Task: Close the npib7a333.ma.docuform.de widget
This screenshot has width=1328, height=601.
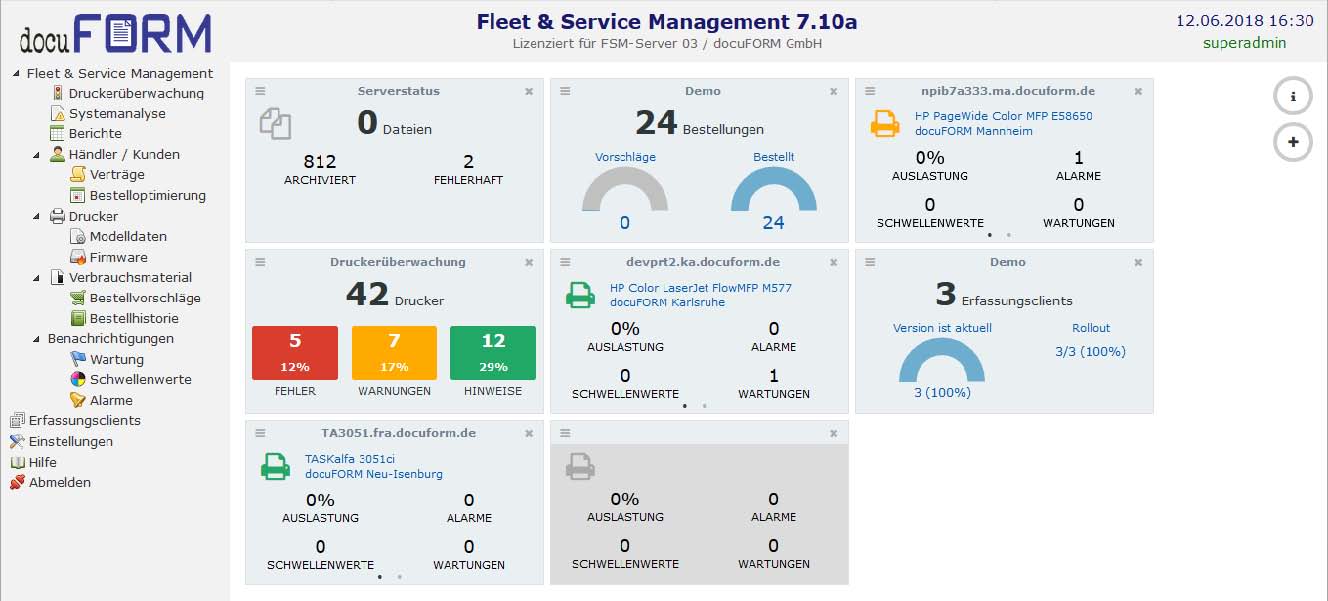Action: tap(1138, 91)
